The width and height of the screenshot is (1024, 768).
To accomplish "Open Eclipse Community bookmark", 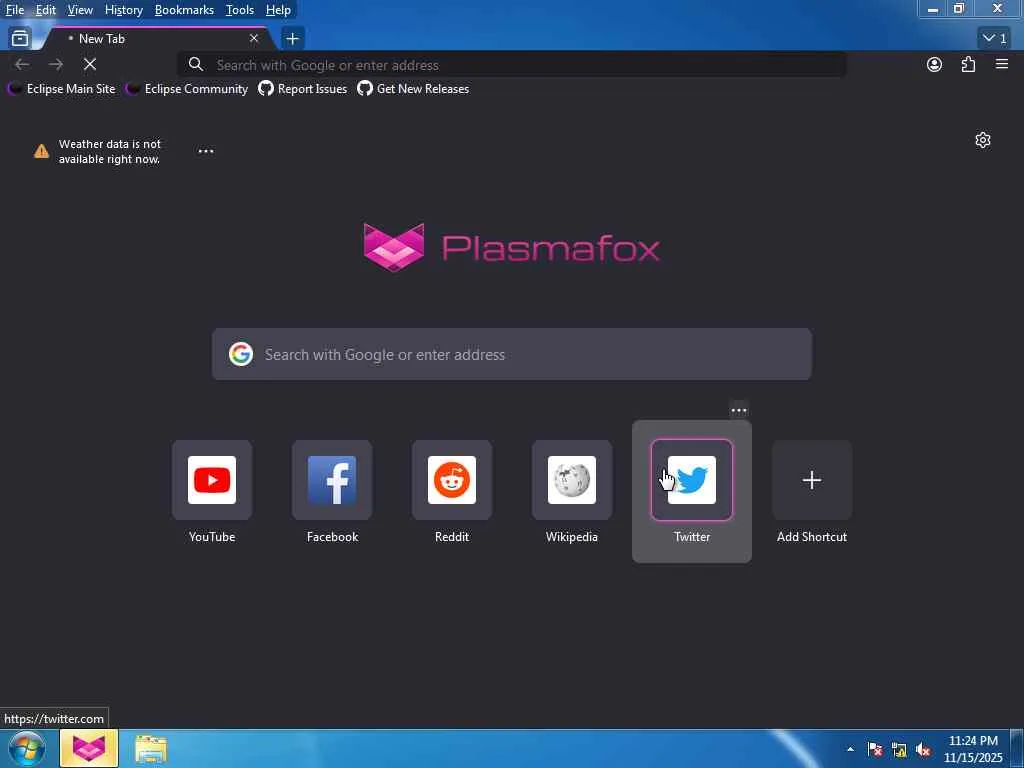I will coord(187,89).
